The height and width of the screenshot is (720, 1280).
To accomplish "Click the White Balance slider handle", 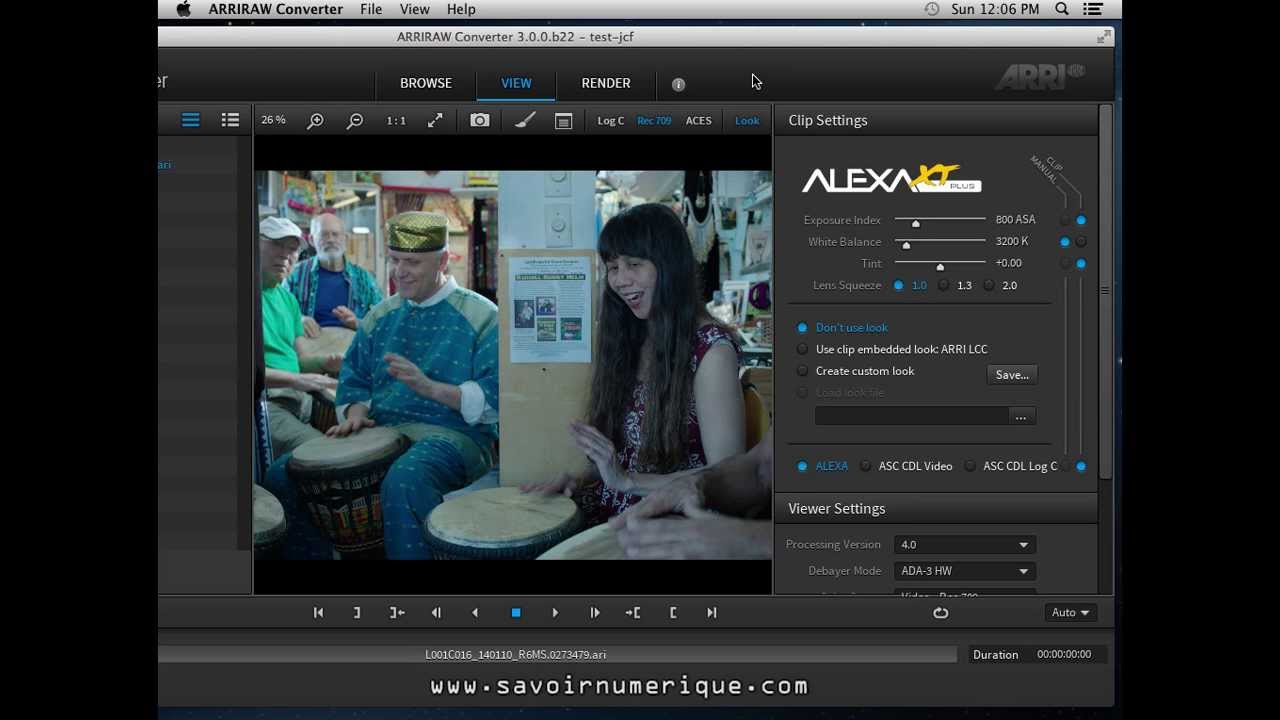I will [906, 245].
